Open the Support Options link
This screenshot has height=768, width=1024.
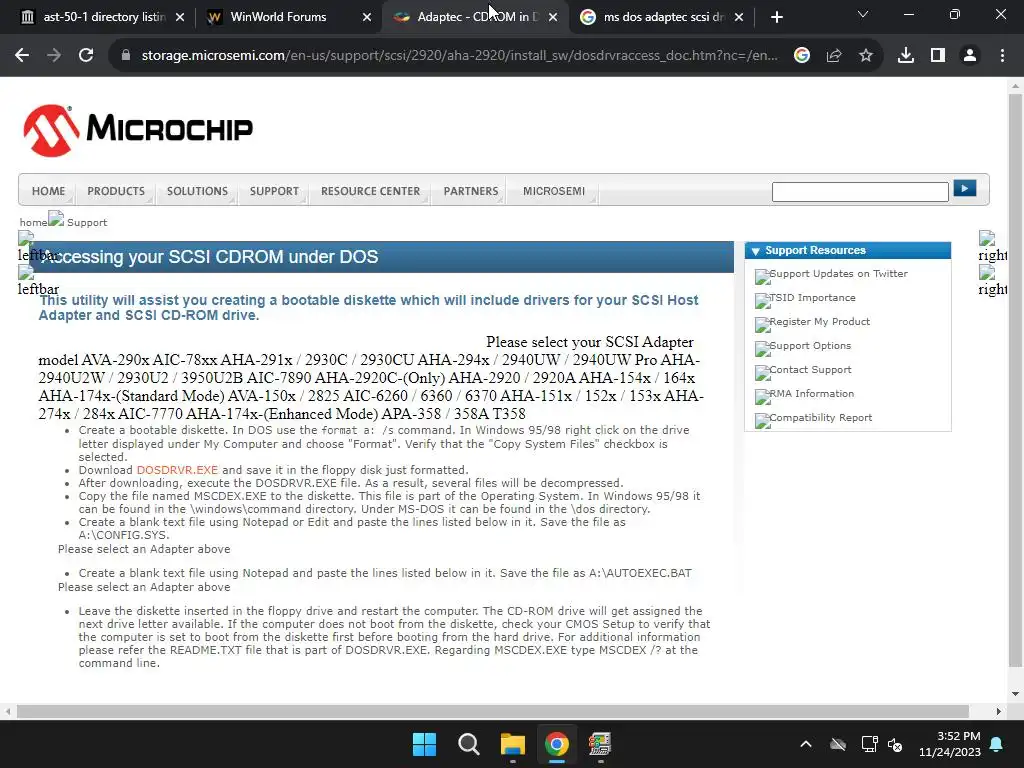pyautogui.click(x=810, y=345)
